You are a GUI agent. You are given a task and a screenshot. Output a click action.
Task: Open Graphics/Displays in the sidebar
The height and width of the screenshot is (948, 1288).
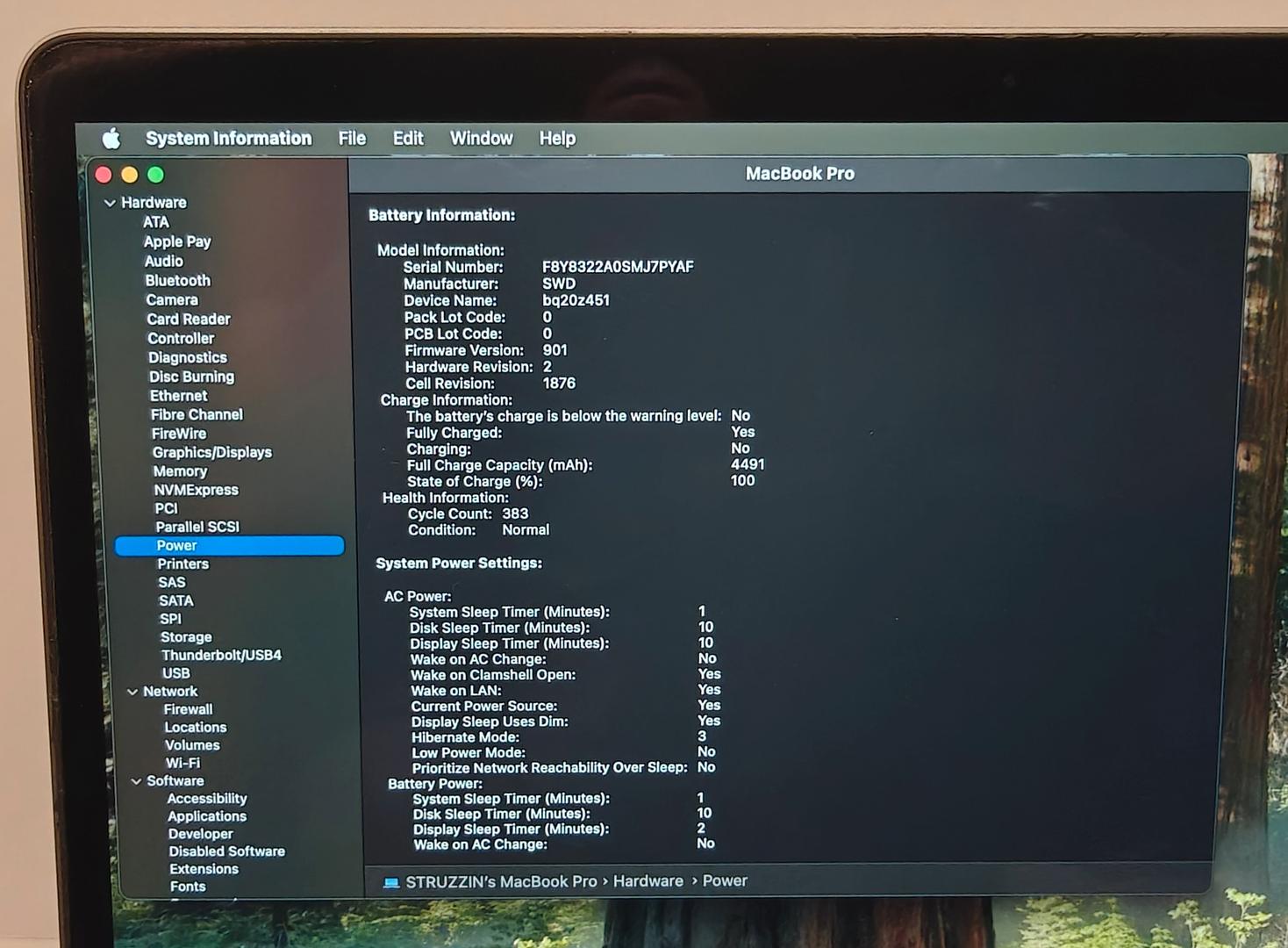pos(212,452)
